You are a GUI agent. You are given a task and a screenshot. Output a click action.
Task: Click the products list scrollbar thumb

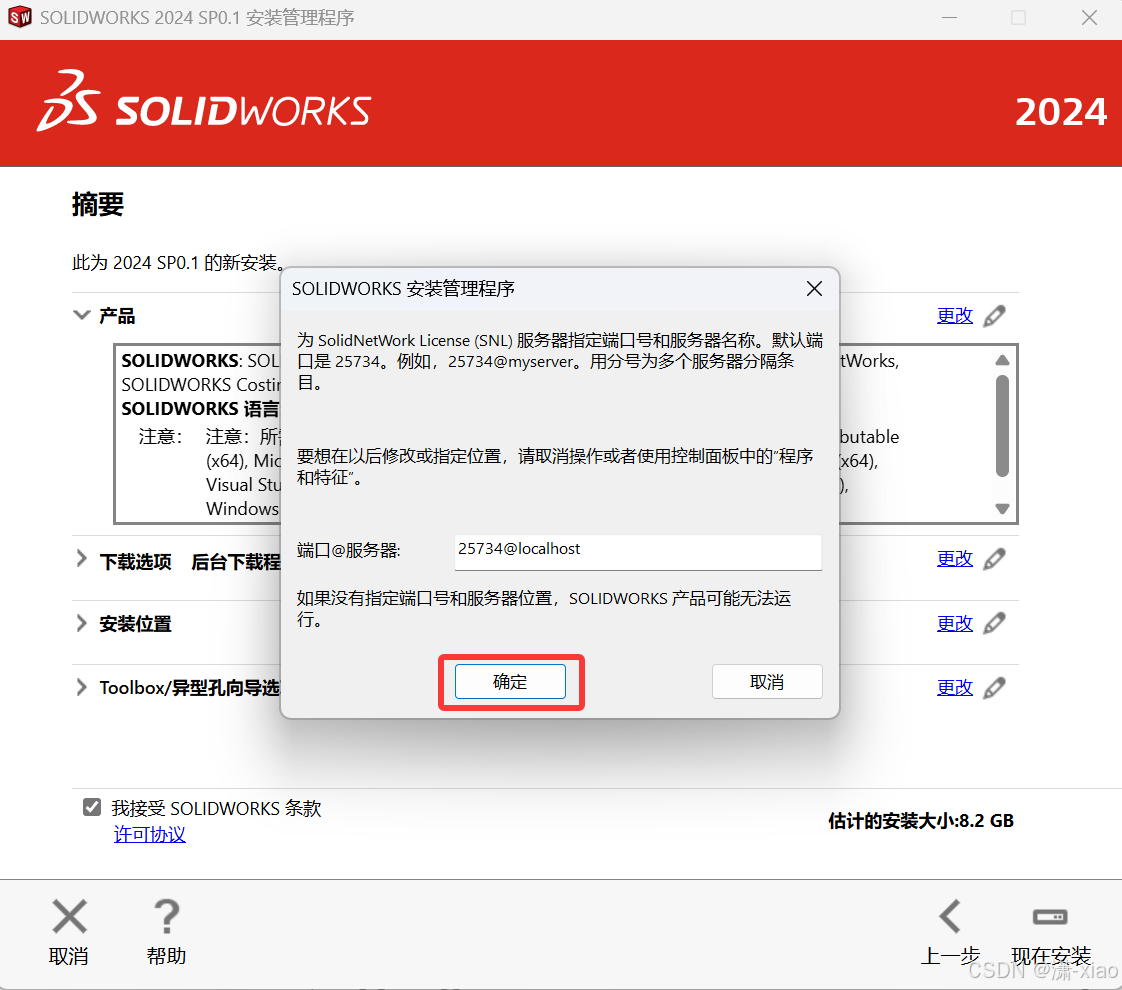(x=1003, y=426)
